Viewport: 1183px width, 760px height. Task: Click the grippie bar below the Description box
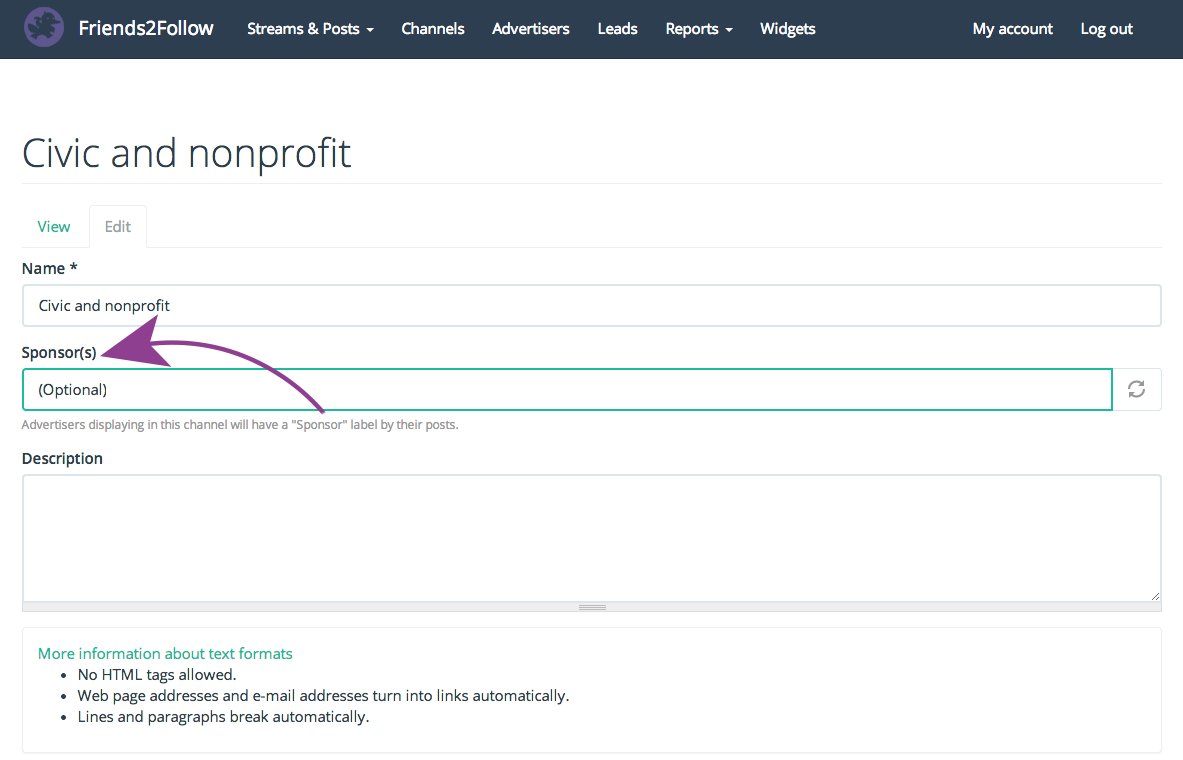[x=592, y=607]
